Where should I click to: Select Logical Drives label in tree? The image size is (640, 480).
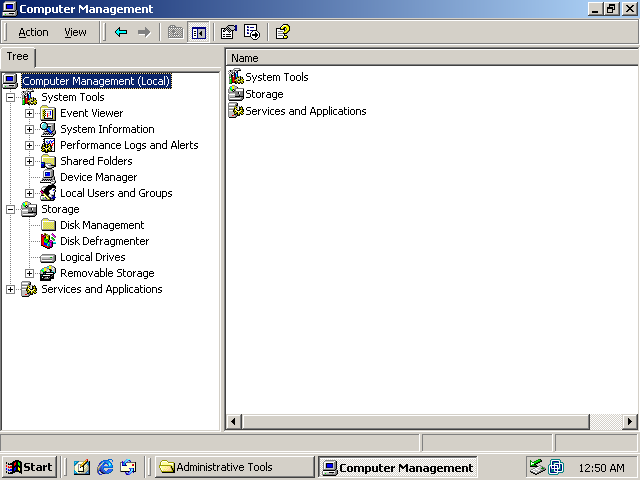[x=93, y=257]
